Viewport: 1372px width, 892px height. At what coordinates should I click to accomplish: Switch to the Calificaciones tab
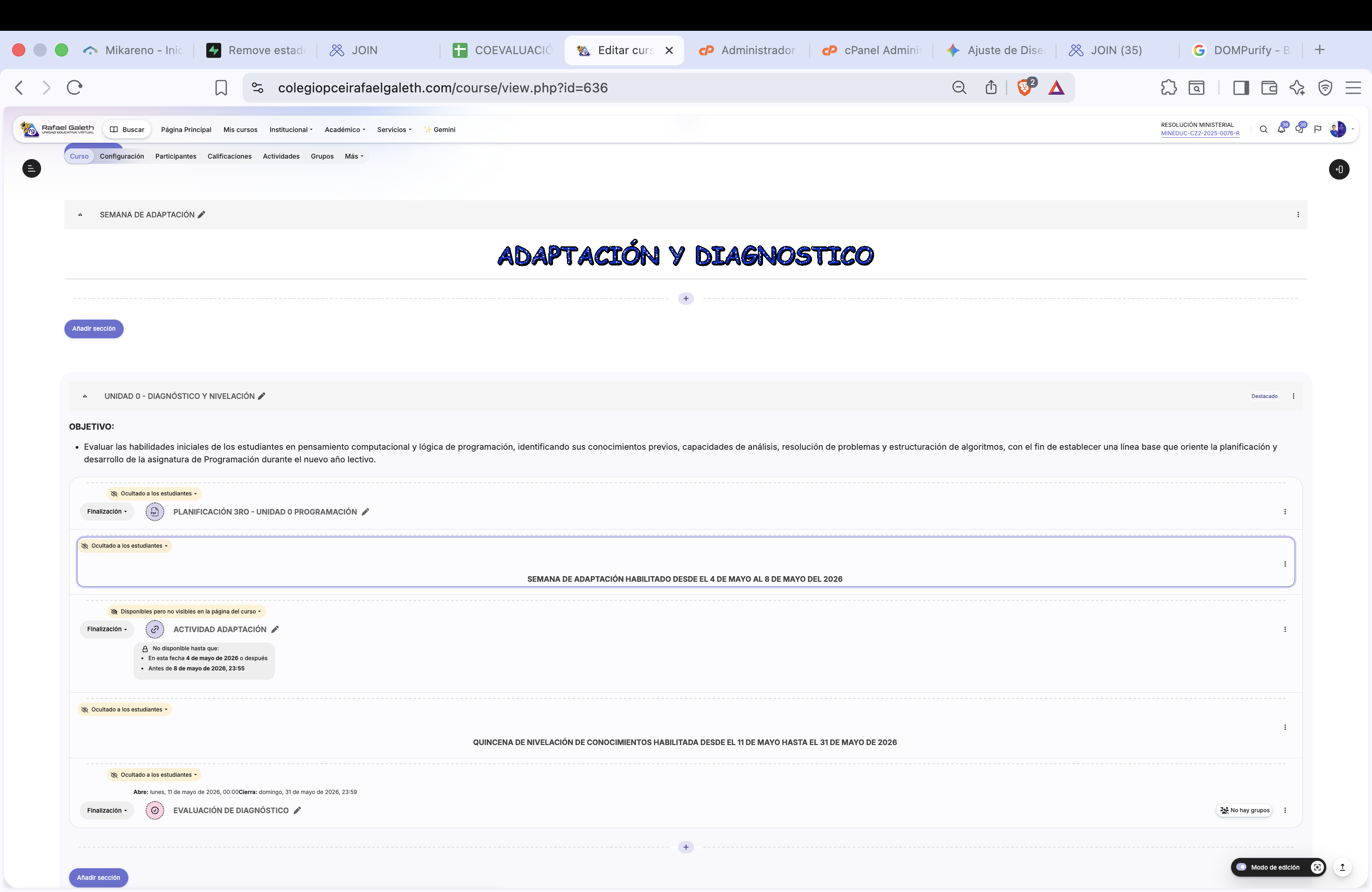tap(230, 156)
